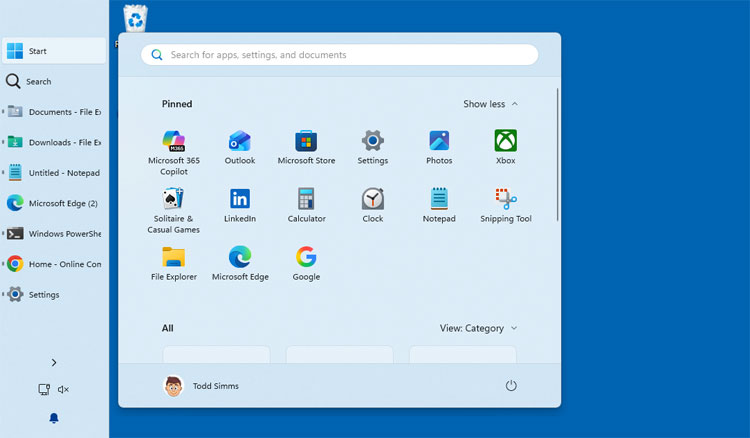Open File Explorer pinned app
Screen dimensions: 750x438
(x=174, y=263)
